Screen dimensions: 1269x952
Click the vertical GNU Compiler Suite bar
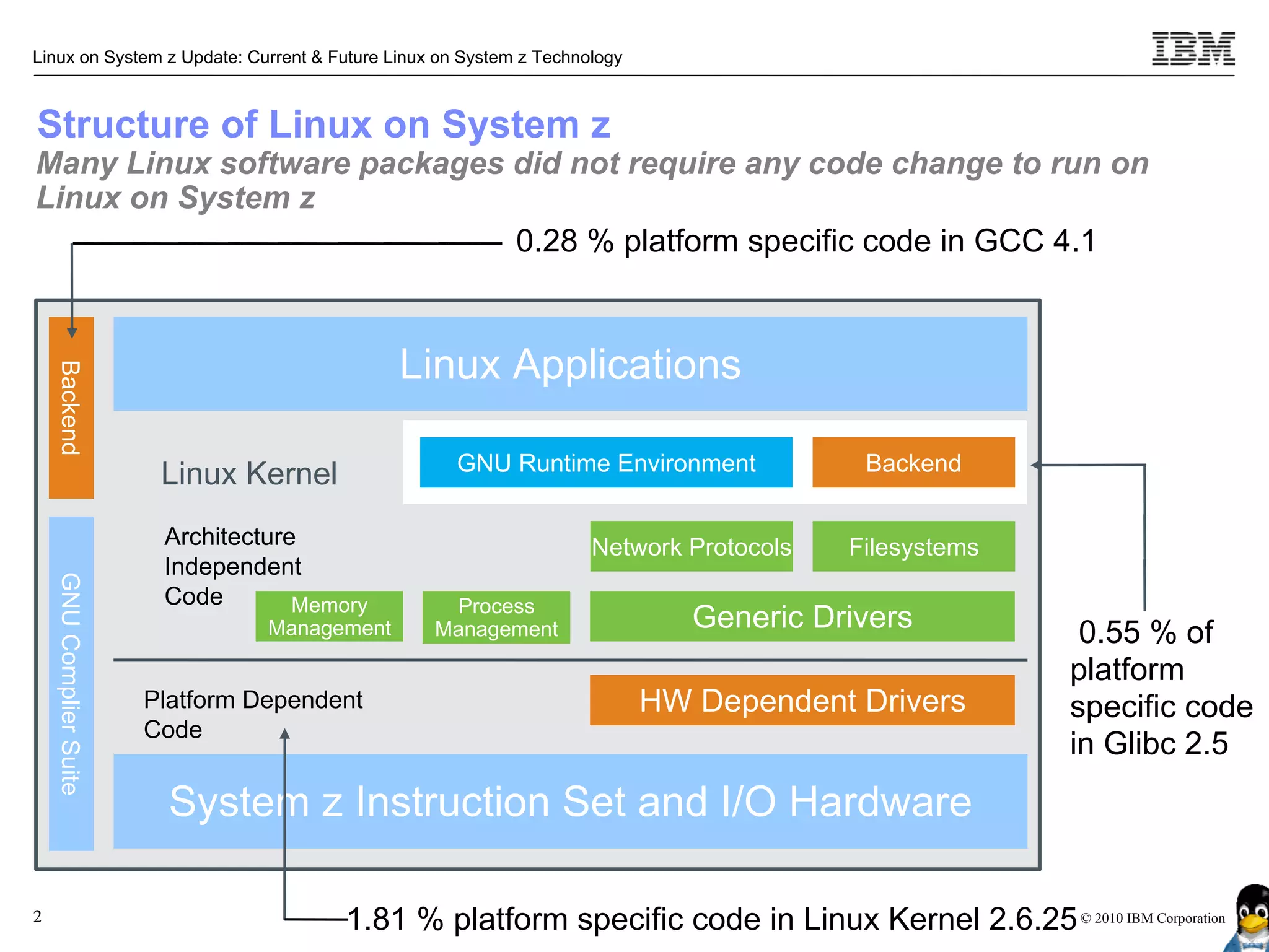[x=71, y=683]
